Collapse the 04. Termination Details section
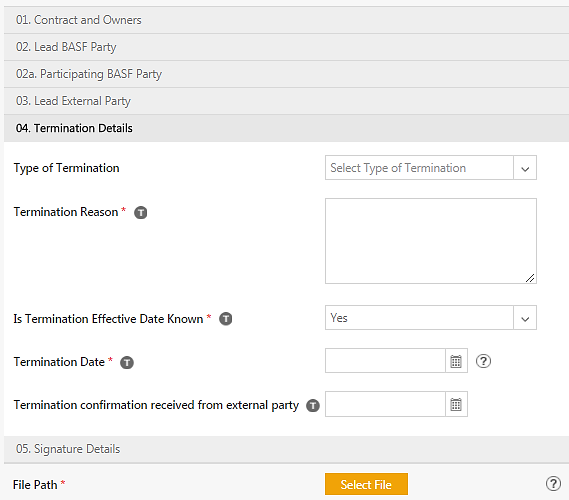 [286, 128]
